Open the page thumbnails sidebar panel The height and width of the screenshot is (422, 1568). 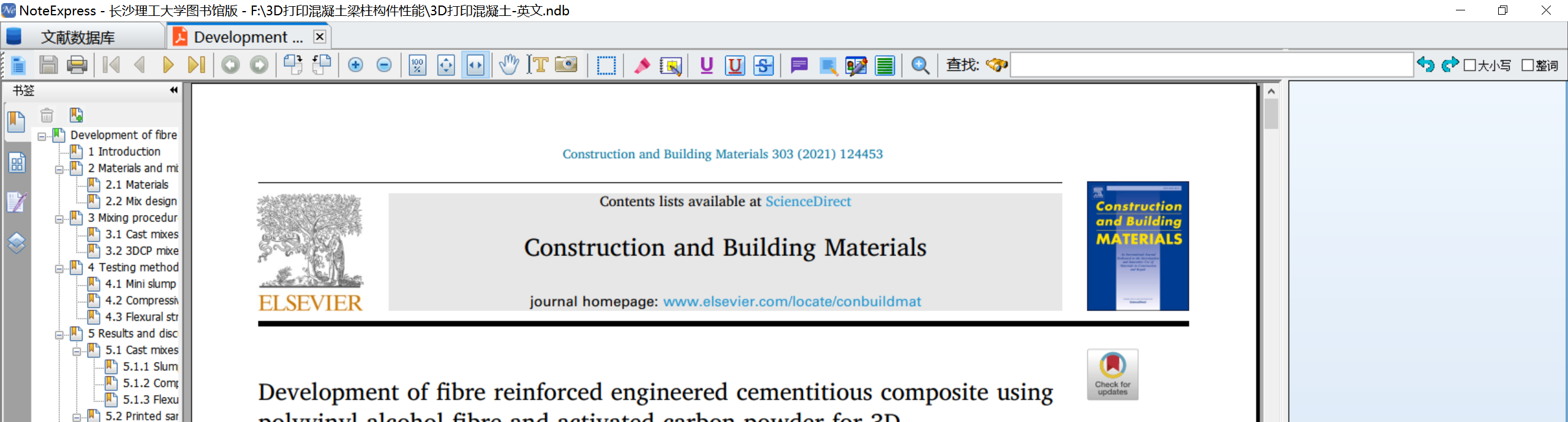pos(17,162)
